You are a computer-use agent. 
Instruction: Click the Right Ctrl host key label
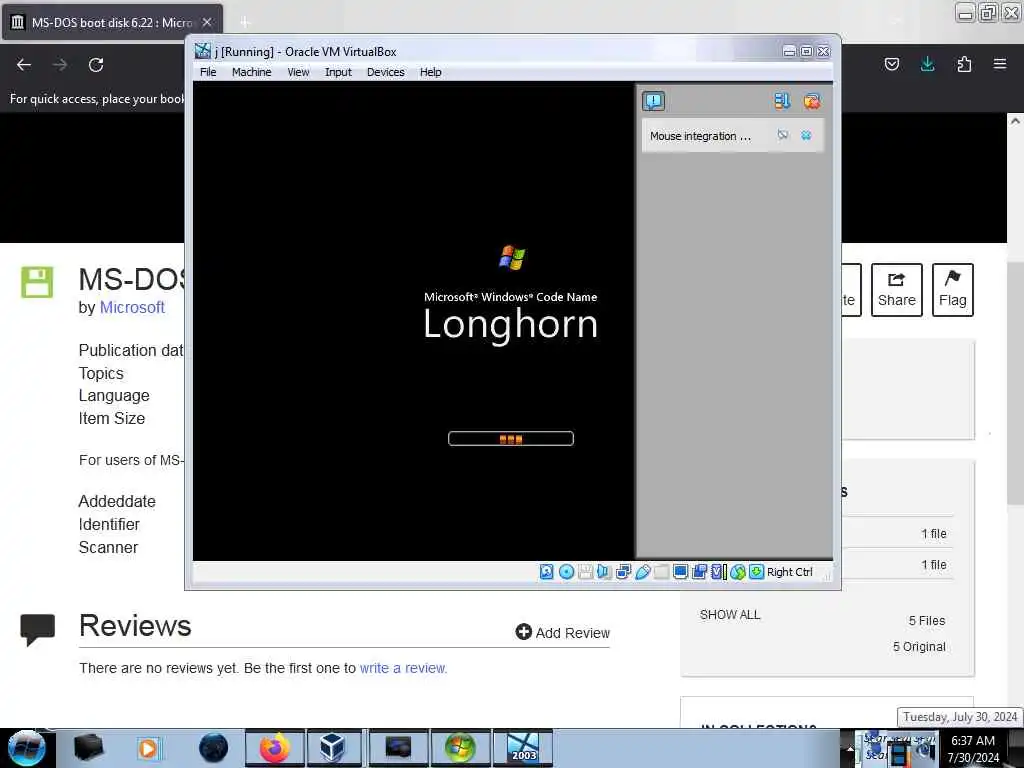pyautogui.click(x=790, y=572)
